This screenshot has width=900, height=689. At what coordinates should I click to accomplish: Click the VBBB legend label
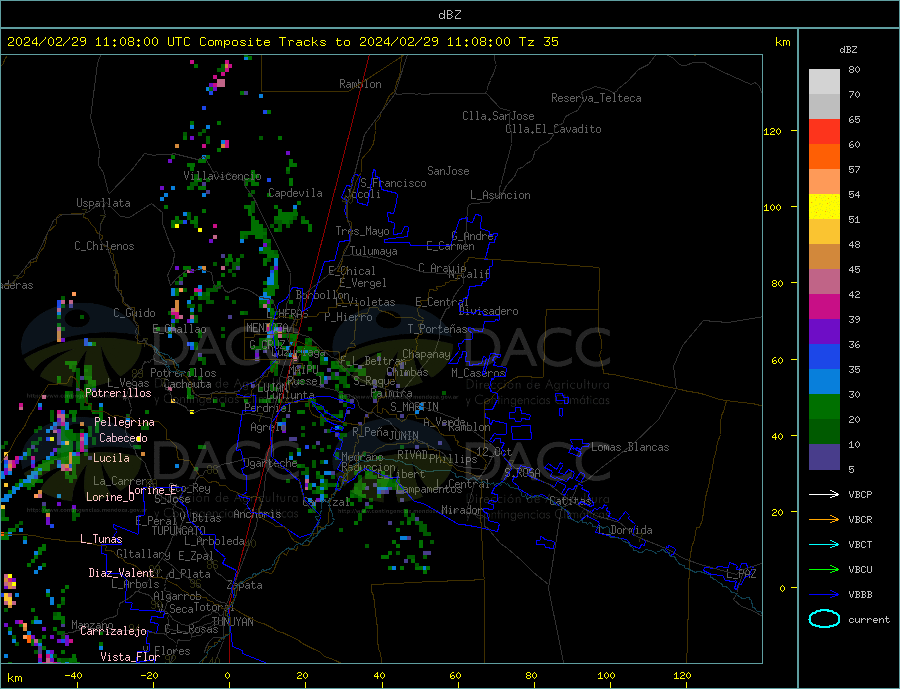click(x=860, y=594)
